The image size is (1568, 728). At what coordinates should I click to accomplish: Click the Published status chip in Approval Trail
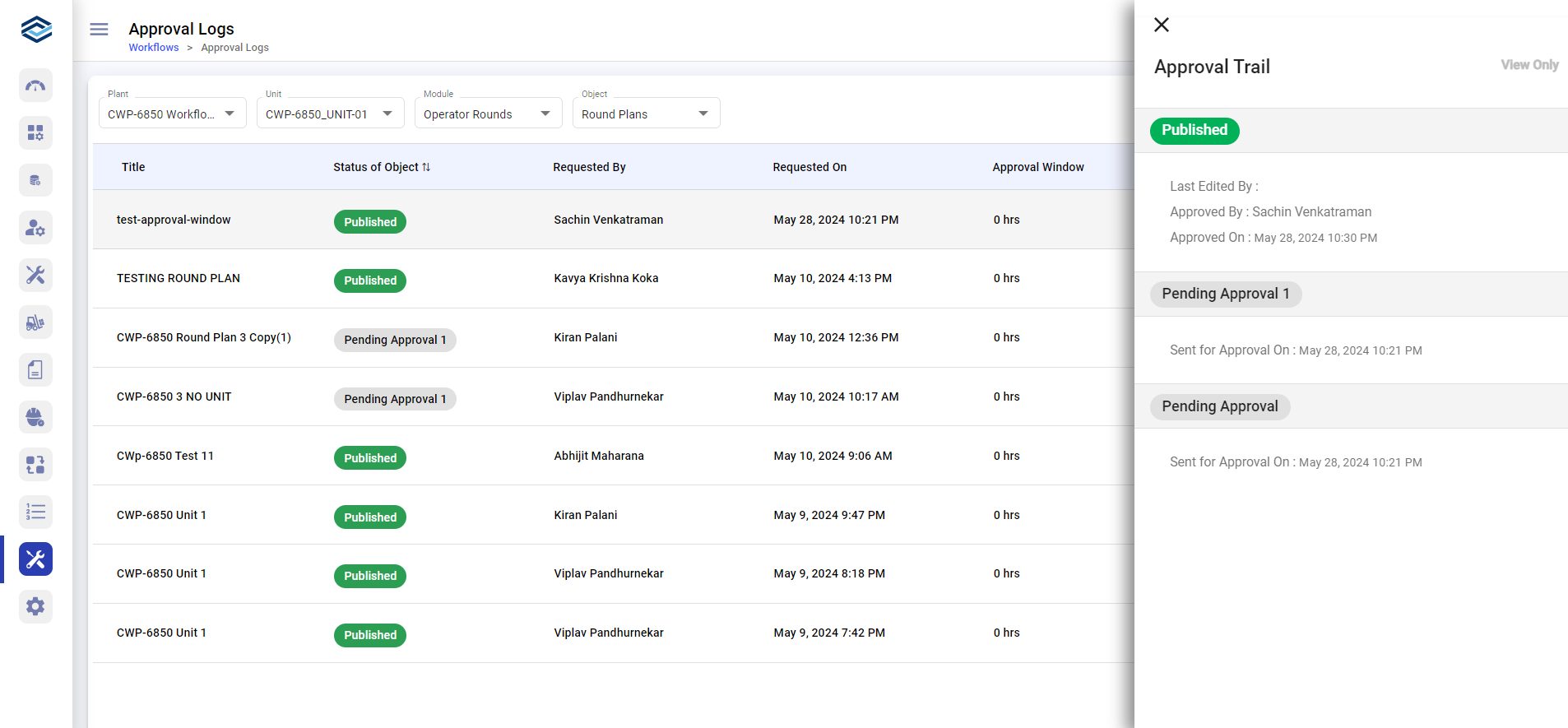[1195, 131]
